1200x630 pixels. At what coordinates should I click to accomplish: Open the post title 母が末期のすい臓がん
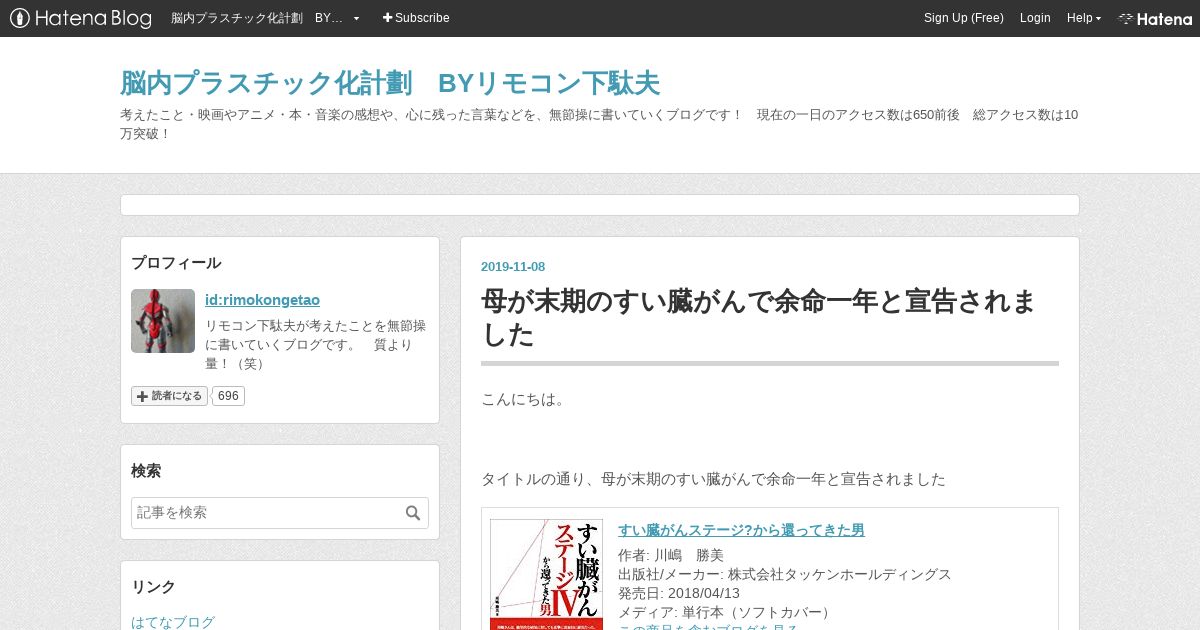759,318
